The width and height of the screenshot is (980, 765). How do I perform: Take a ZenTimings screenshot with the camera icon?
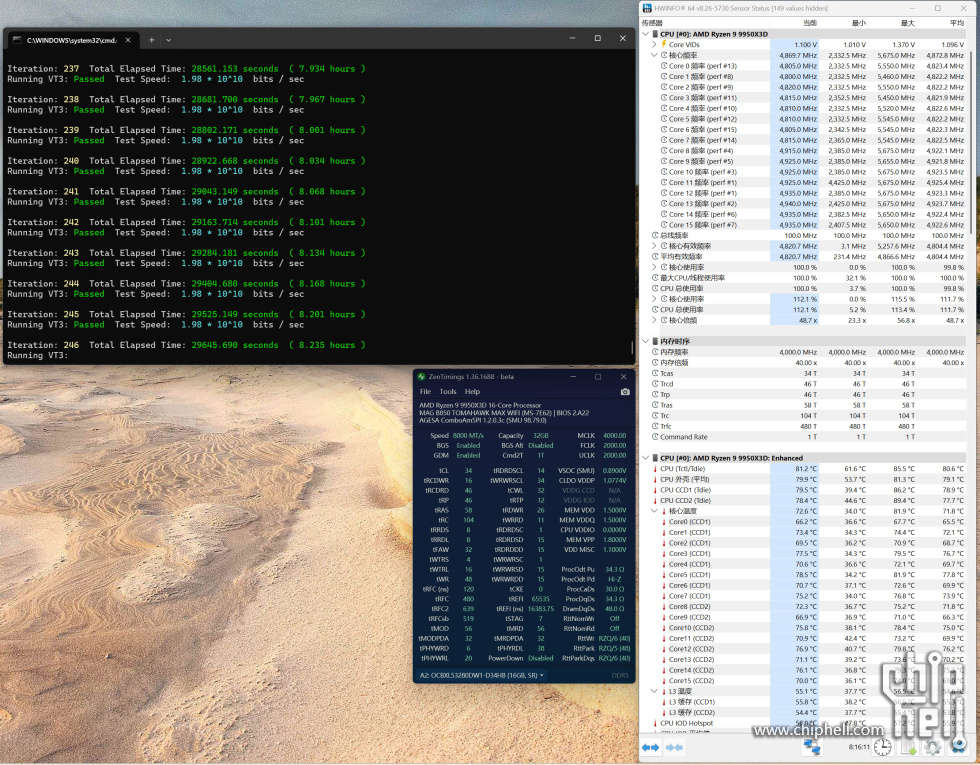pos(625,392)
